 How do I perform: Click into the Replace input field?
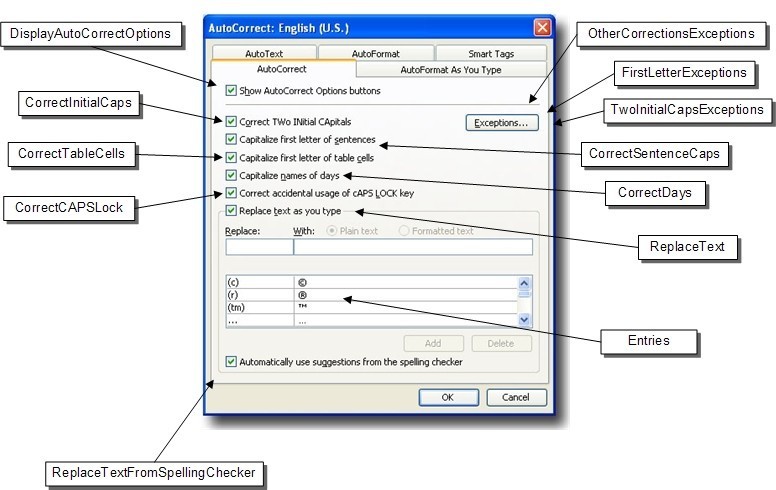click(x=259, y=246)
